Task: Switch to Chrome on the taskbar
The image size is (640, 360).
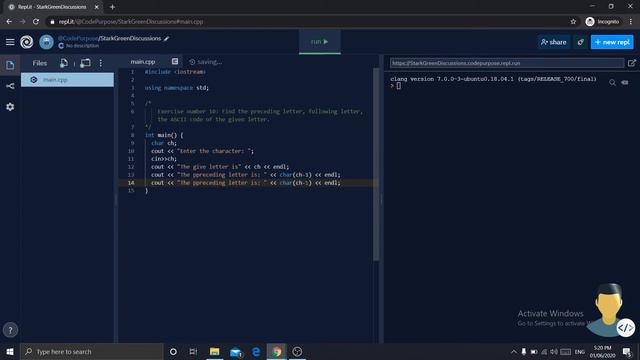Action: 277,351
